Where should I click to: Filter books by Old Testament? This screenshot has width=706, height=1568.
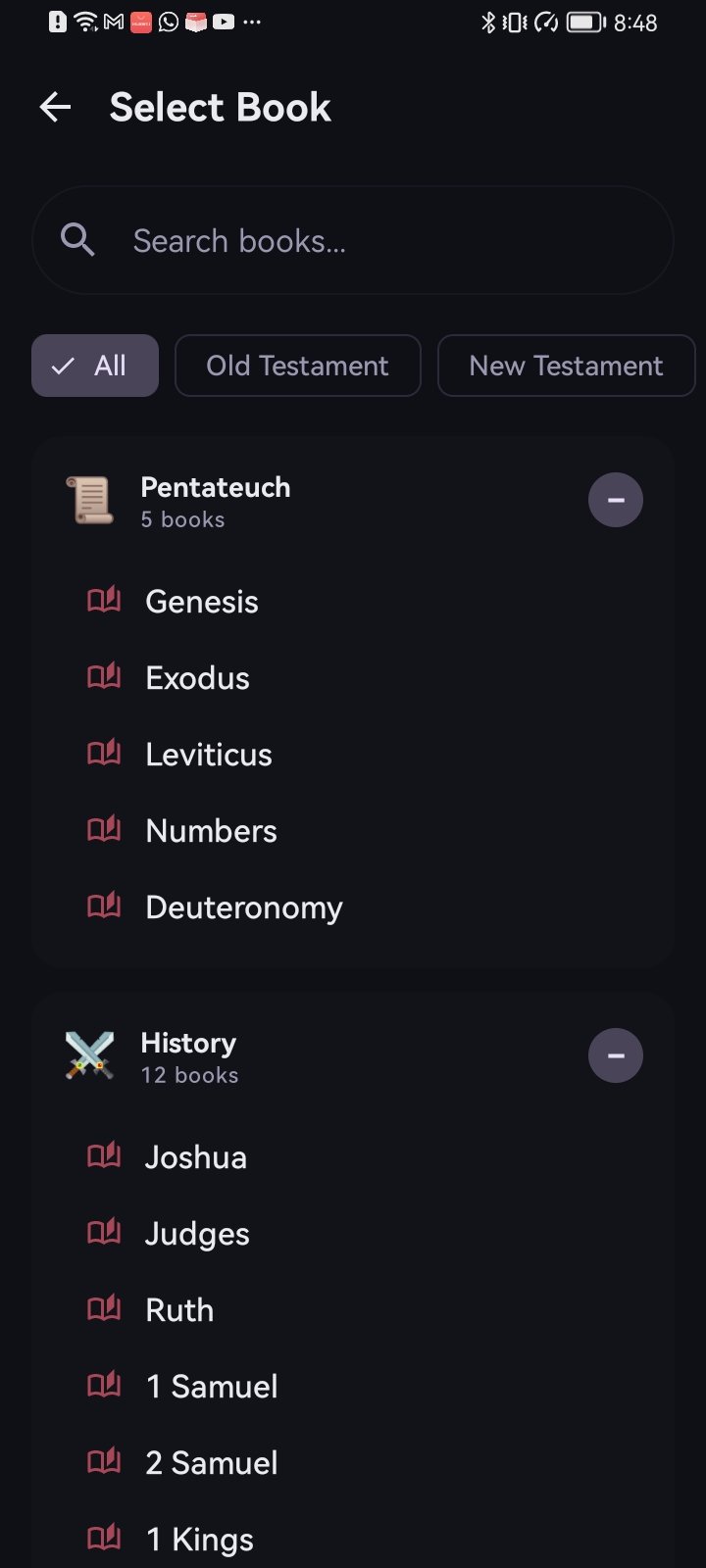[298, 366]
